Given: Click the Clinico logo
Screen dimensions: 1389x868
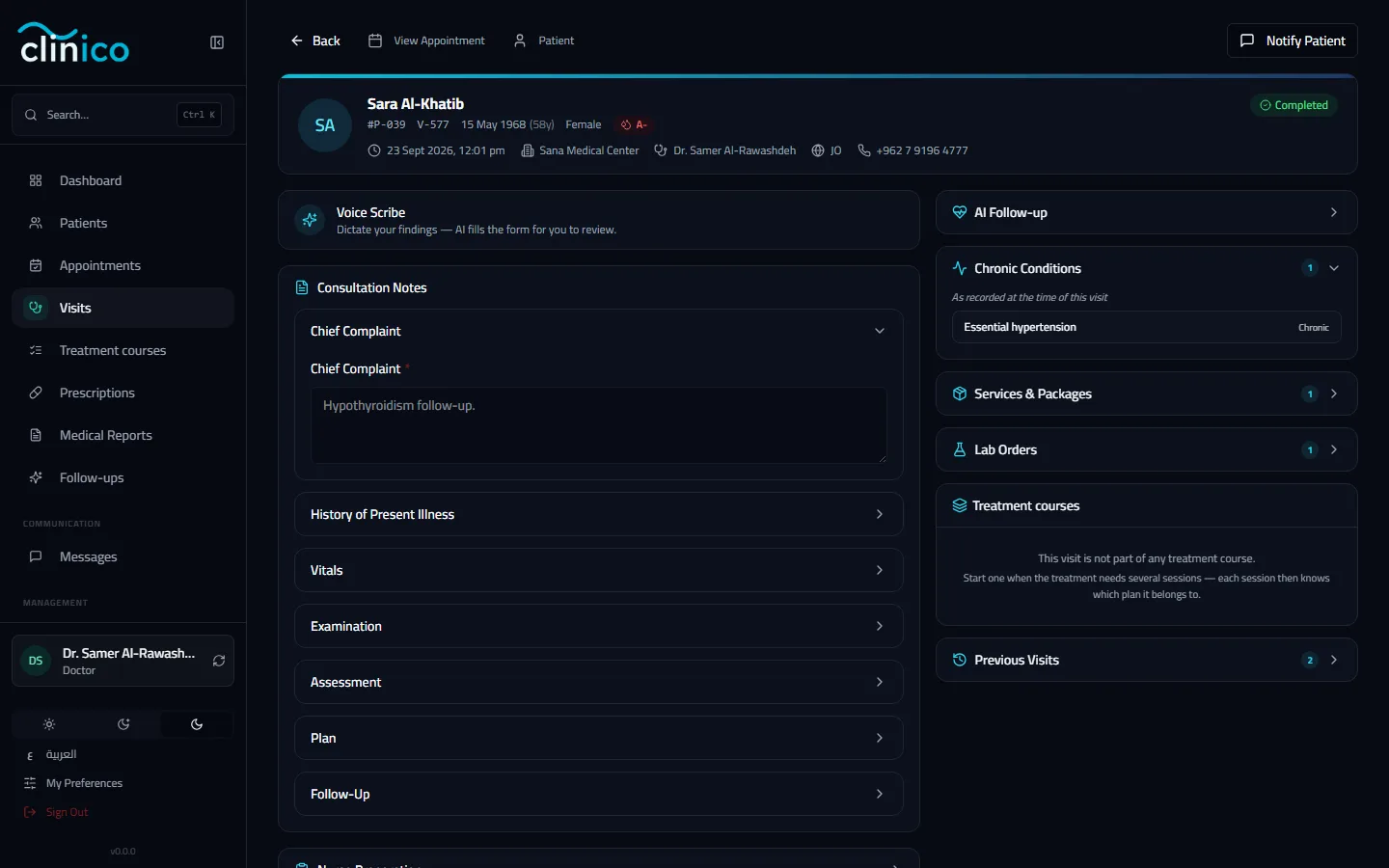Looking at the screenshot, I should pos(74,42).
